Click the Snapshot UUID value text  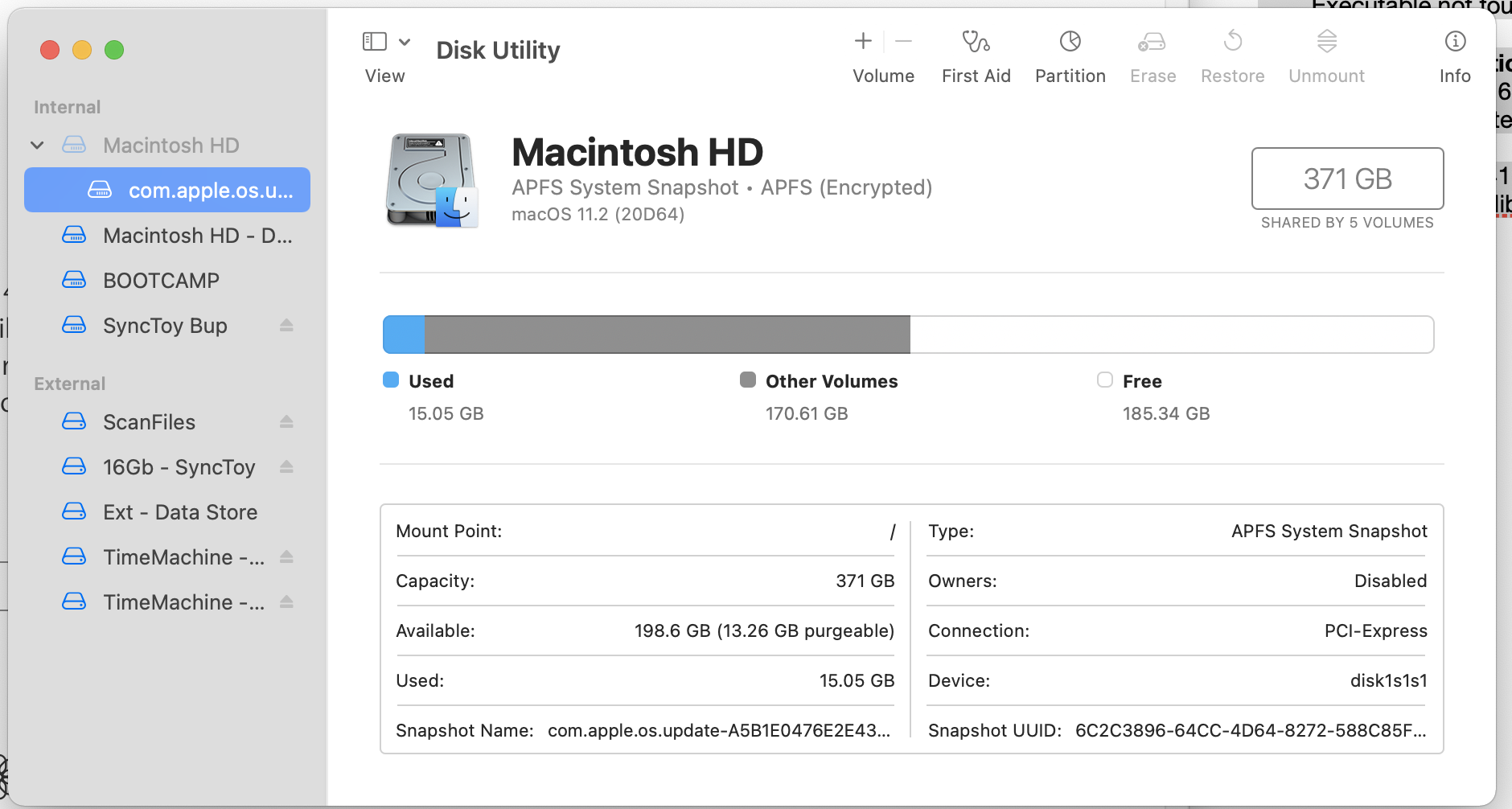click(1251, 731)
